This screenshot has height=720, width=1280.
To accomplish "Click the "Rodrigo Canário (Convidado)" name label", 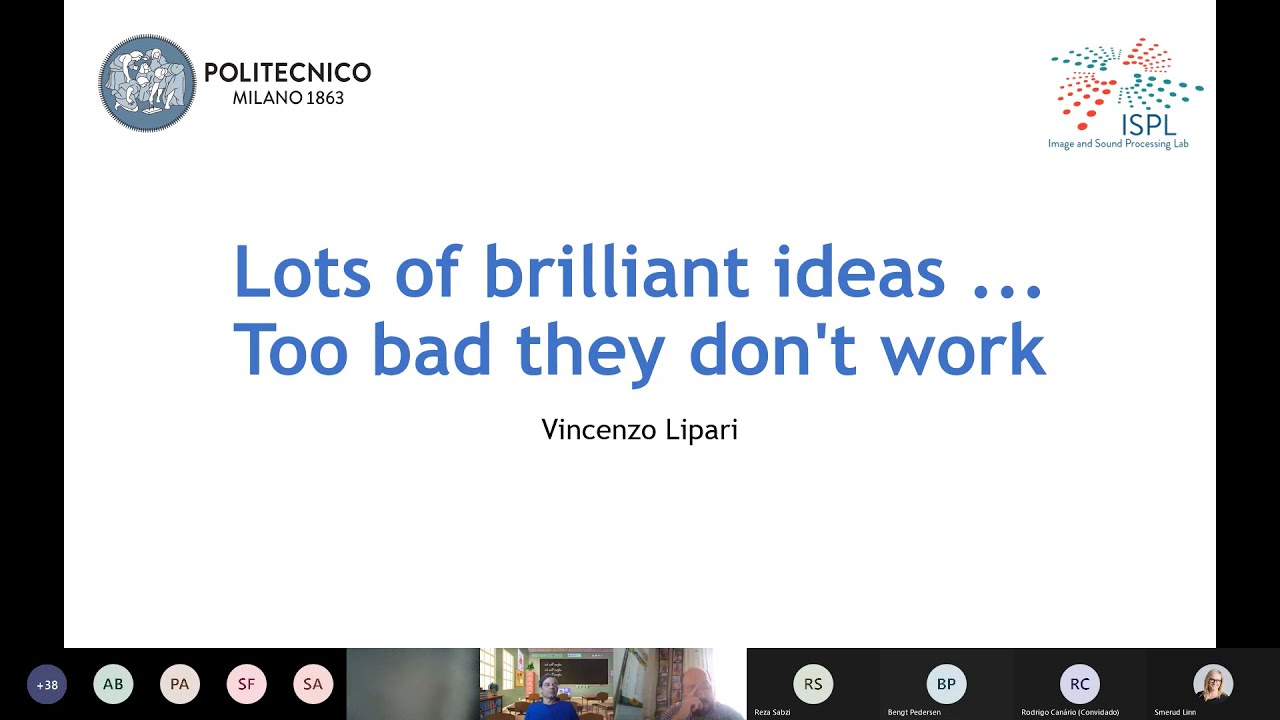I will point(1070,712).
